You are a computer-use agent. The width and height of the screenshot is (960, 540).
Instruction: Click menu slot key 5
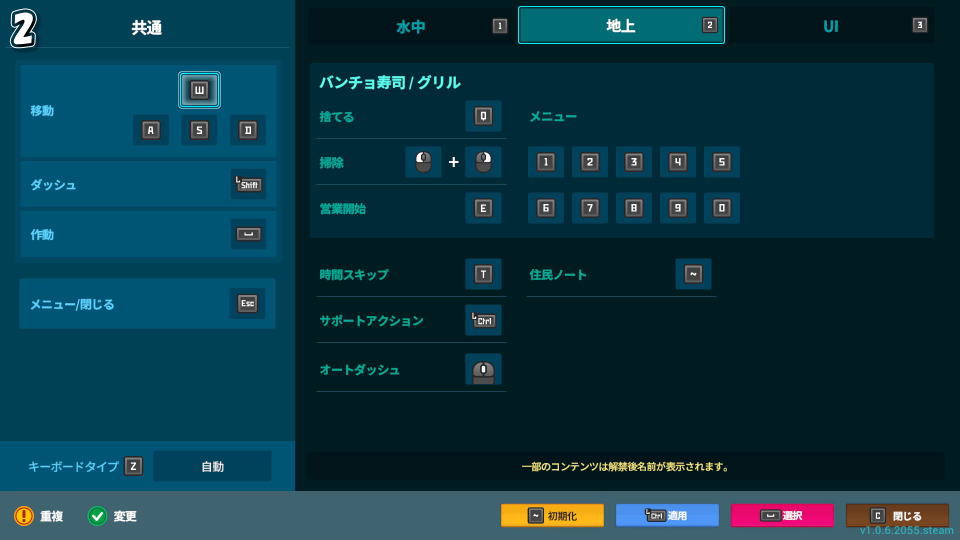(721, 162)
